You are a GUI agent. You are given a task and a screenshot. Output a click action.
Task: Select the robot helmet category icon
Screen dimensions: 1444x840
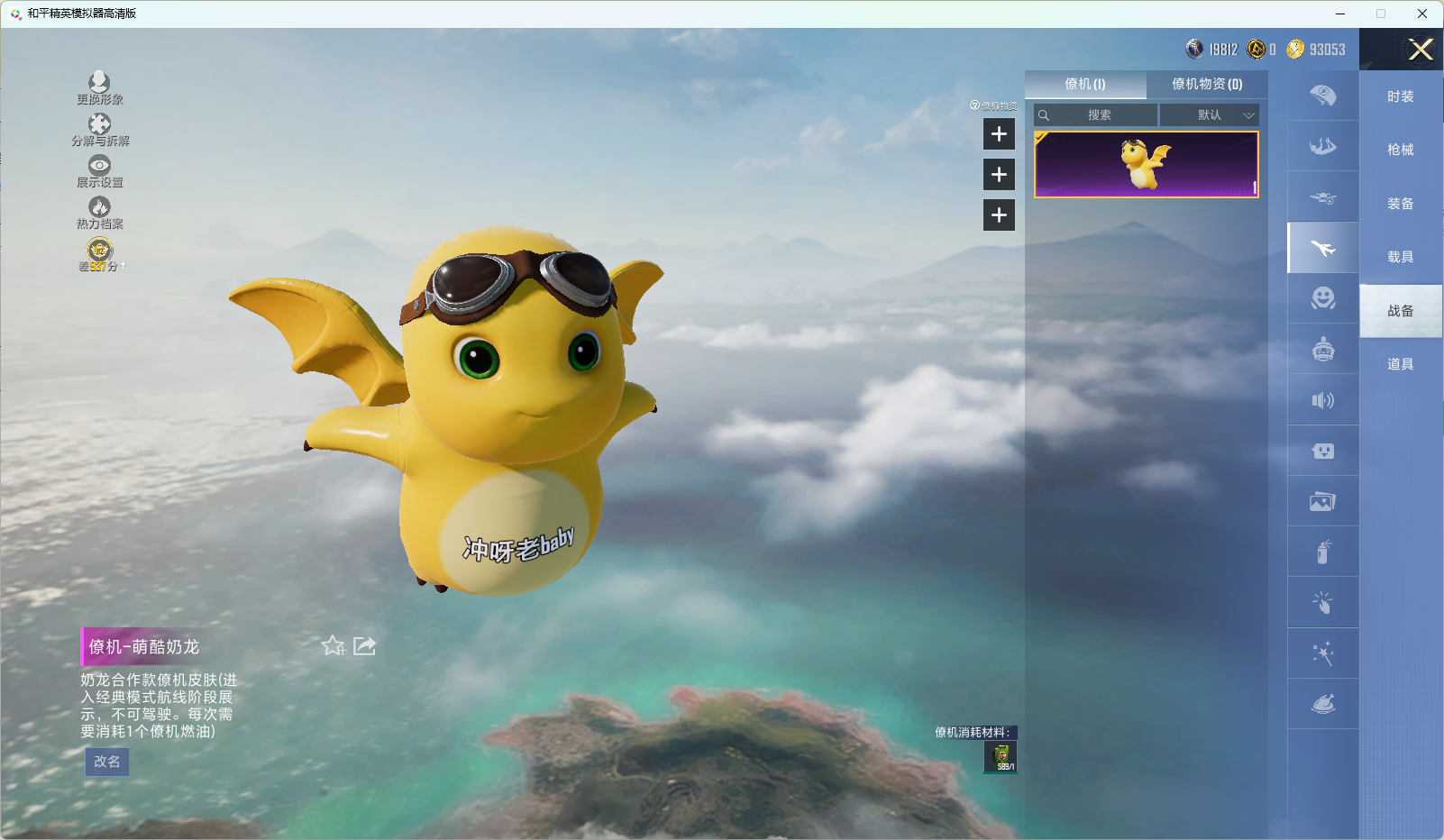click(1323, 349)
